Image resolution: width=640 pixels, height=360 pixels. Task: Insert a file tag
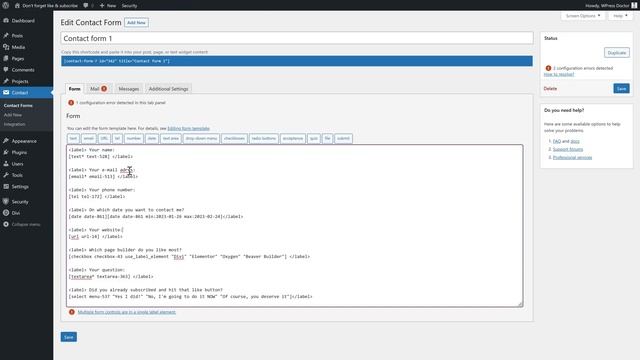(327, 139)
